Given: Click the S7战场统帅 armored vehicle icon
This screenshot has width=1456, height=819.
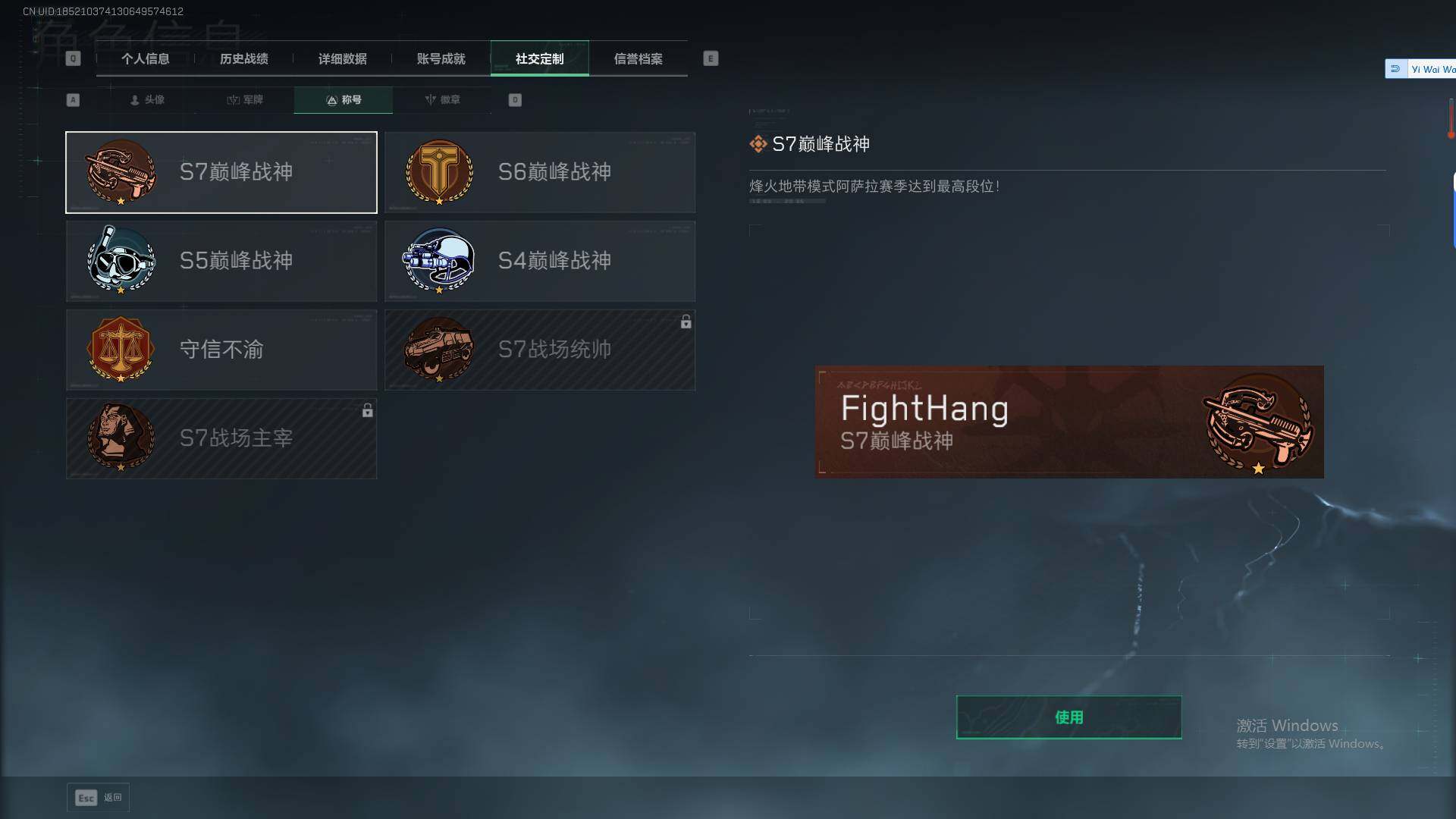Looking at the screenshot, I should (x=439, y=349).
